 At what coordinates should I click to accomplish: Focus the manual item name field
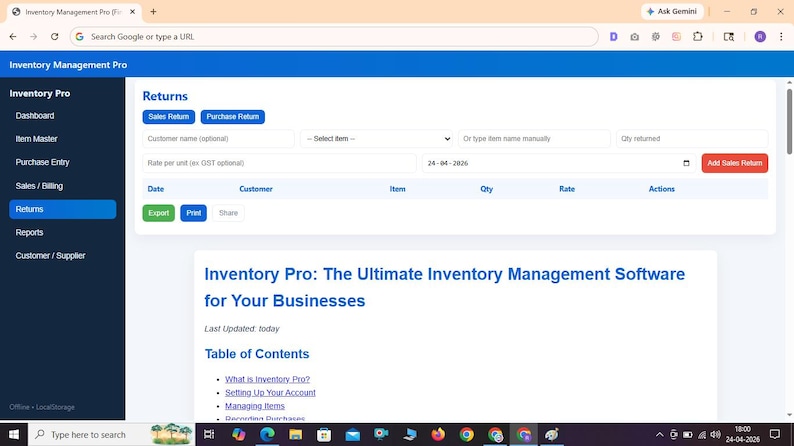pos(534,139)
